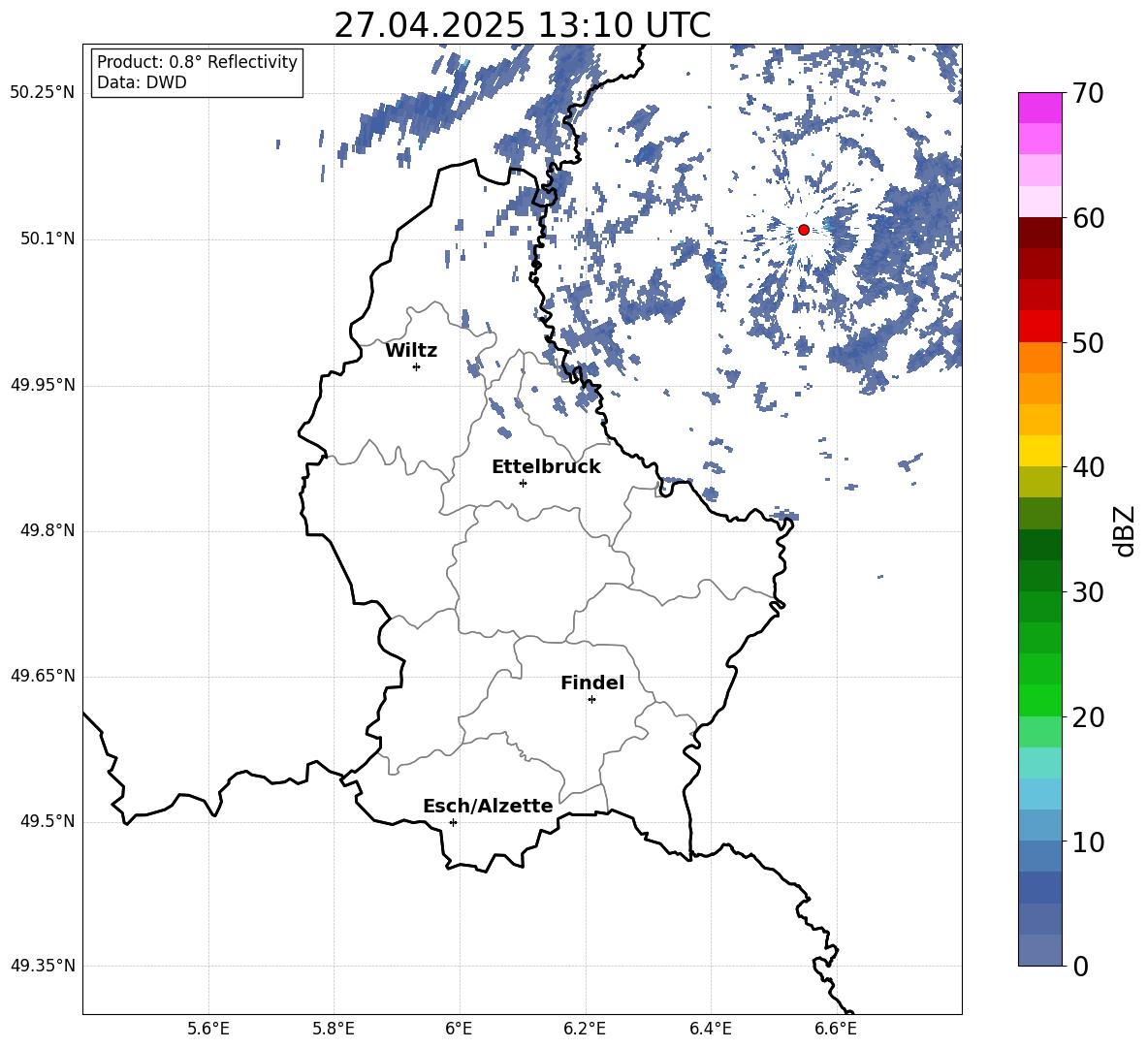Click the red radar site marker dot
The width and height of the screenshot is (1148, 1048).
pos(804,230)
